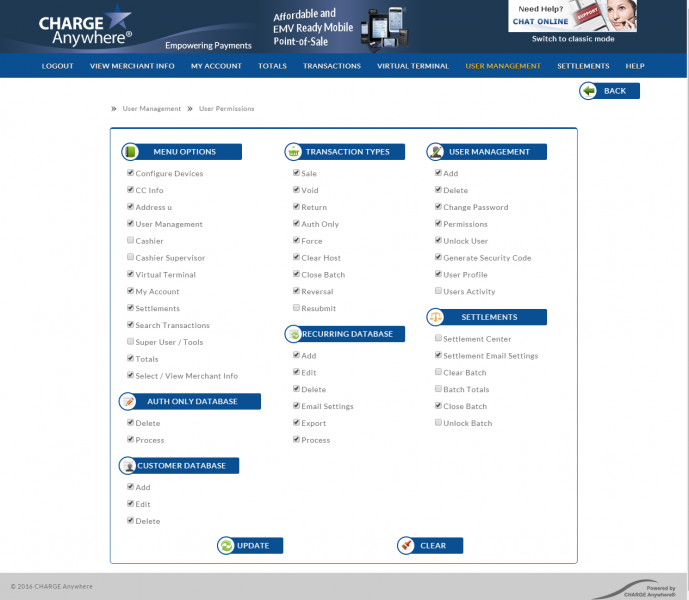Enable Cashier Supervisor checkbox
This screenshot has width=689, height=600.
pyautogui.click(x=131, y=257)
